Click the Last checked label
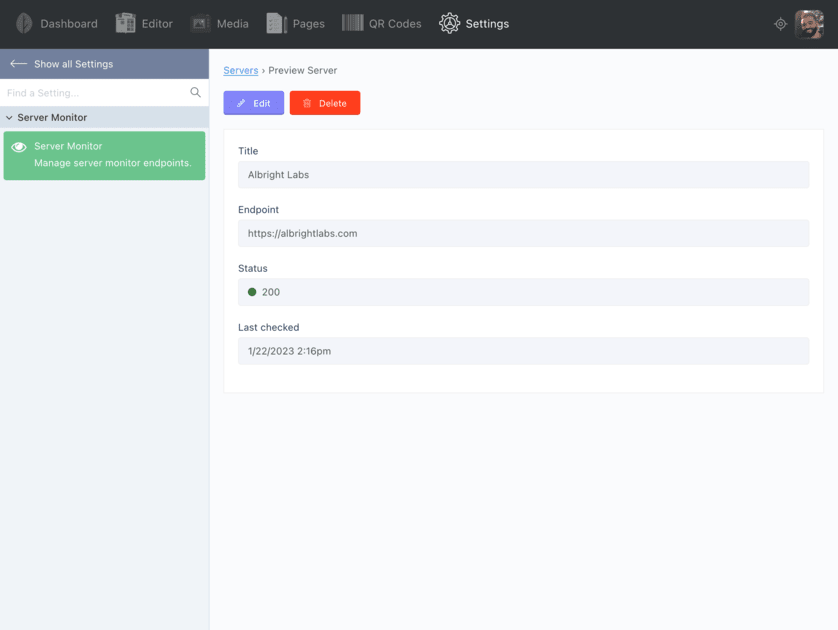 269,327
